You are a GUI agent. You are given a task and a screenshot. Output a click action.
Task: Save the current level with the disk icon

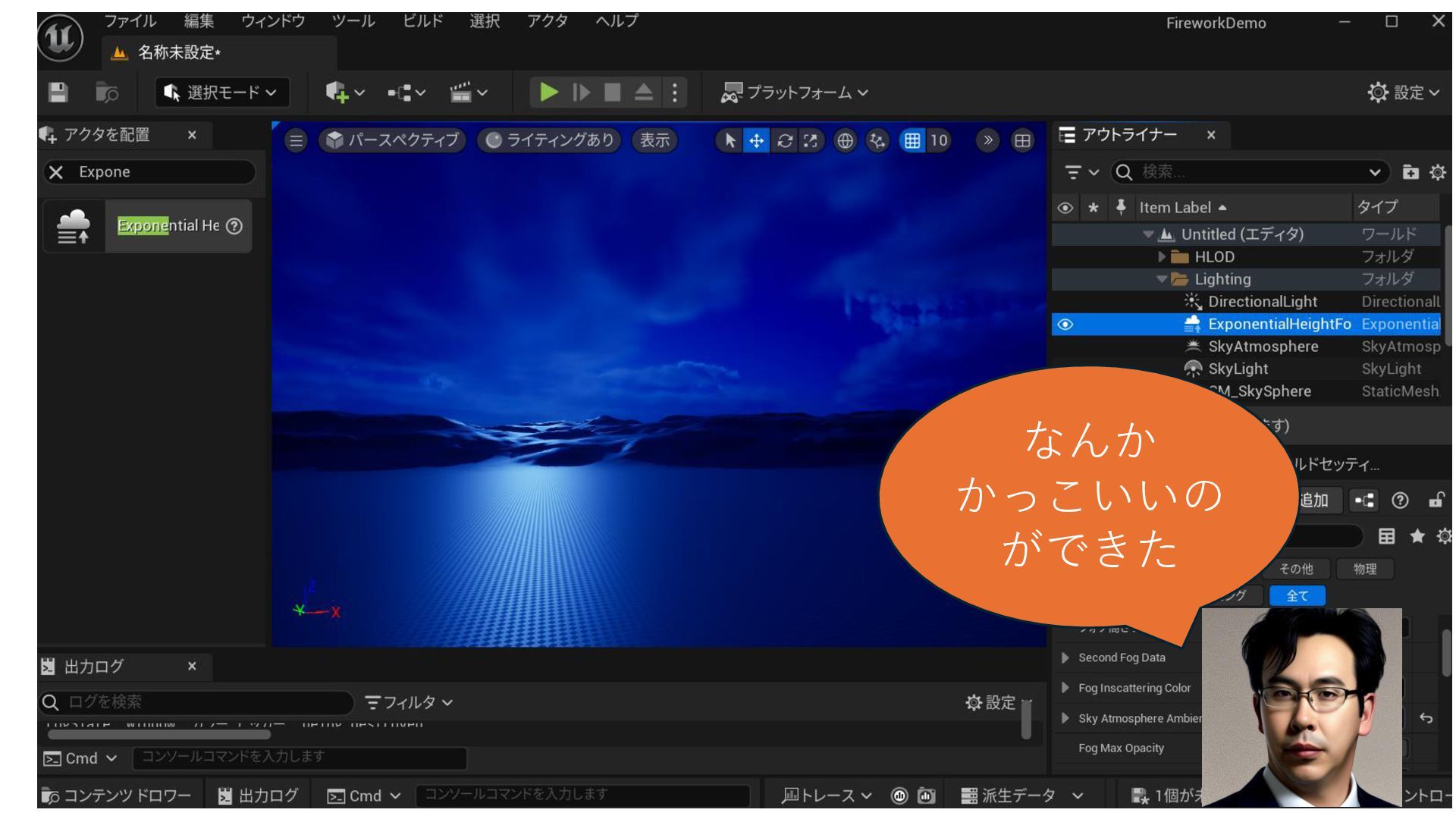58,93
